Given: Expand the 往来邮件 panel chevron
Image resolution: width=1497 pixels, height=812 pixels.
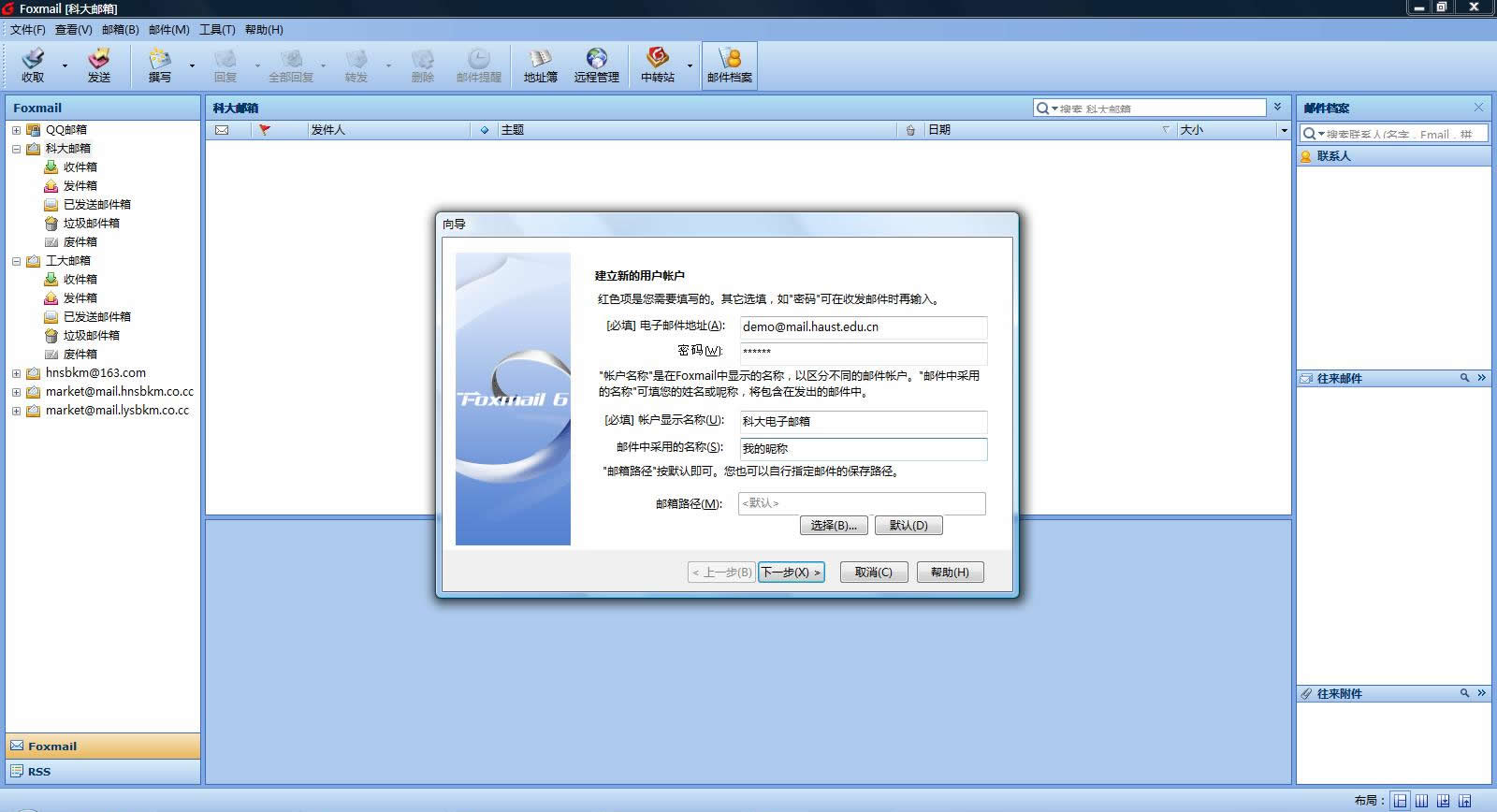Looking at the screenshot, I should pos(1481,378).
